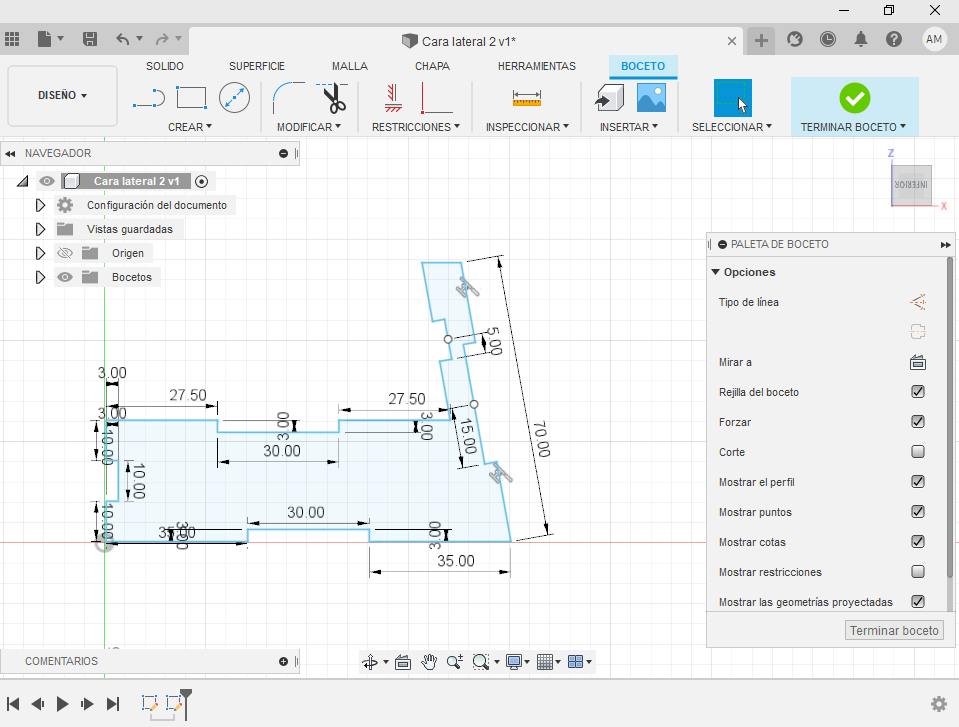Open the DISEÑO workspace dropdown
Screen dimensions: 959x727
pyautogui.click(x=62, y=95)
